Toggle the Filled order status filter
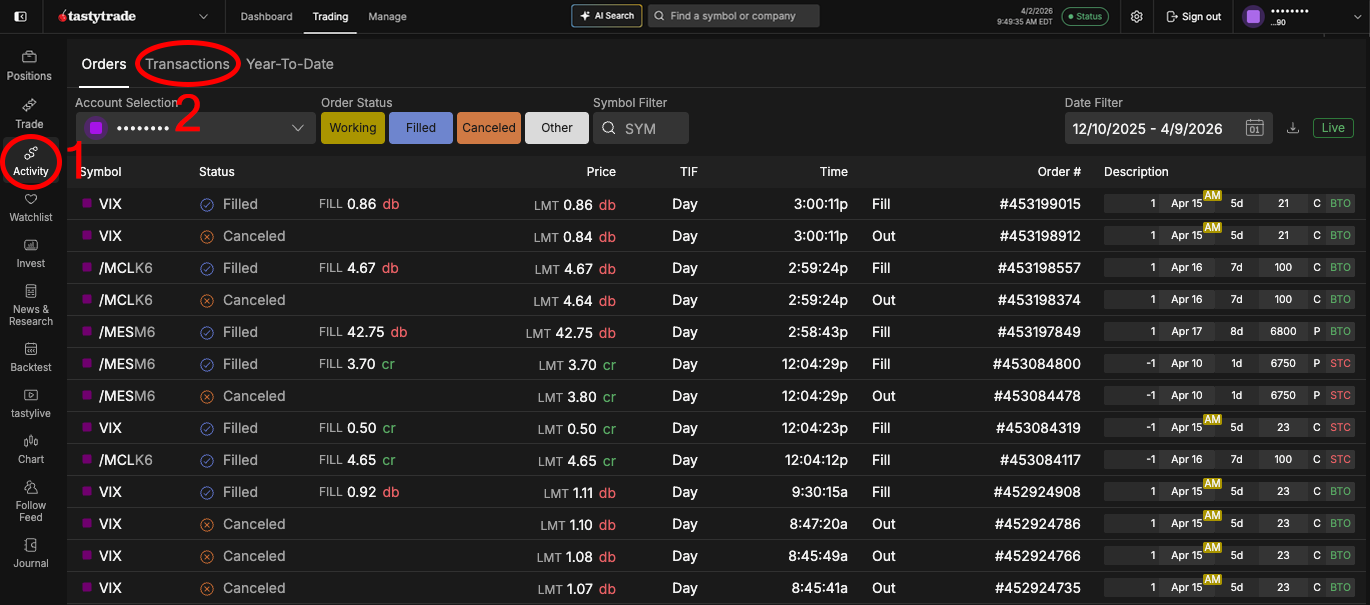 [421, 128]
